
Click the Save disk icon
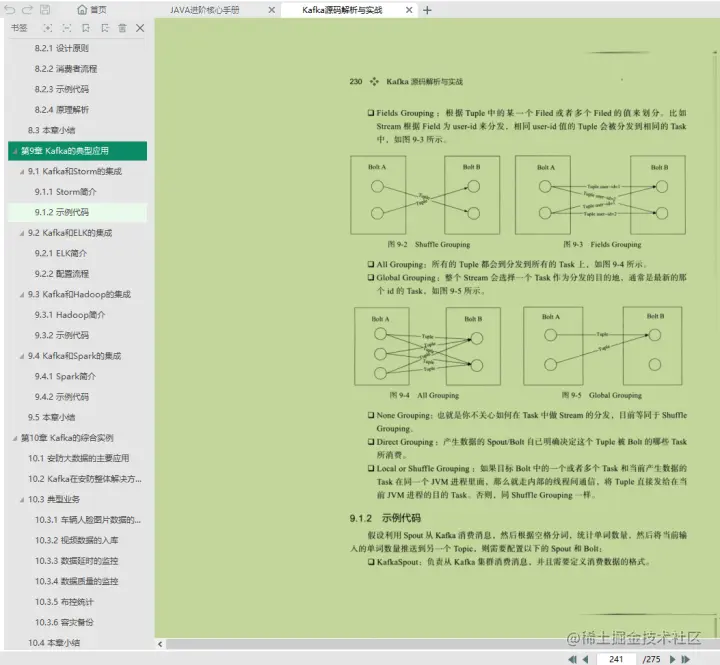click(45, 10)
